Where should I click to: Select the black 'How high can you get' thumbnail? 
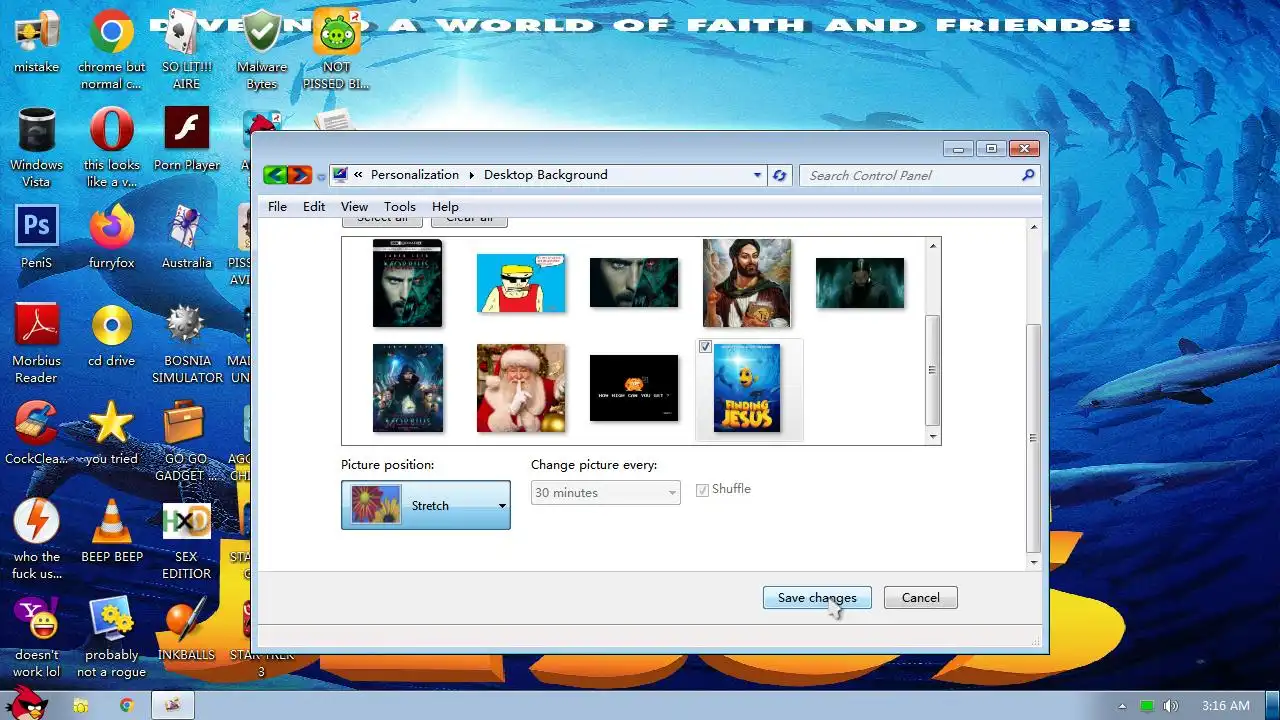pos(633,388)
